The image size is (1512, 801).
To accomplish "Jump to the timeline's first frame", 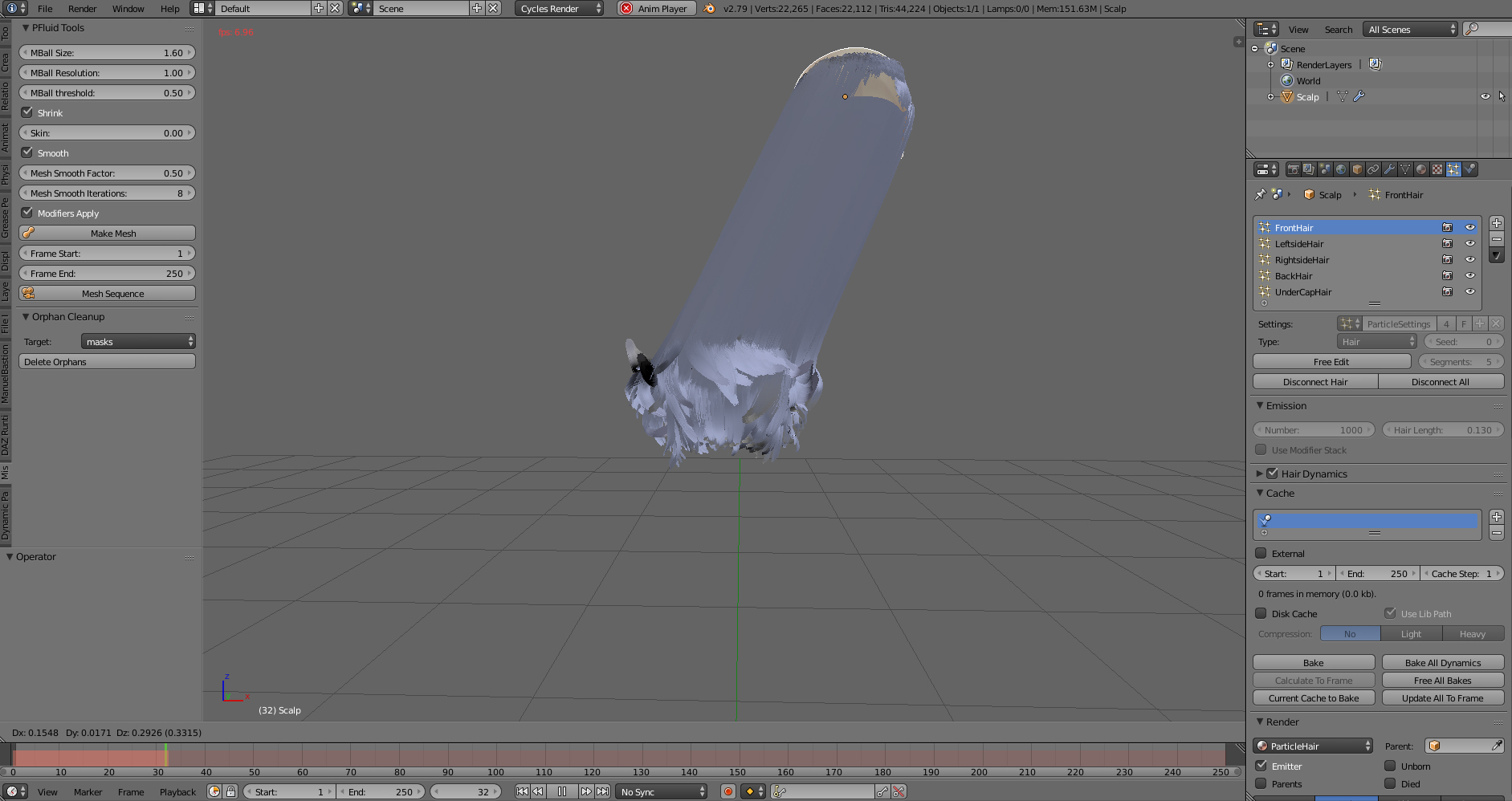I will coord(522,791).
